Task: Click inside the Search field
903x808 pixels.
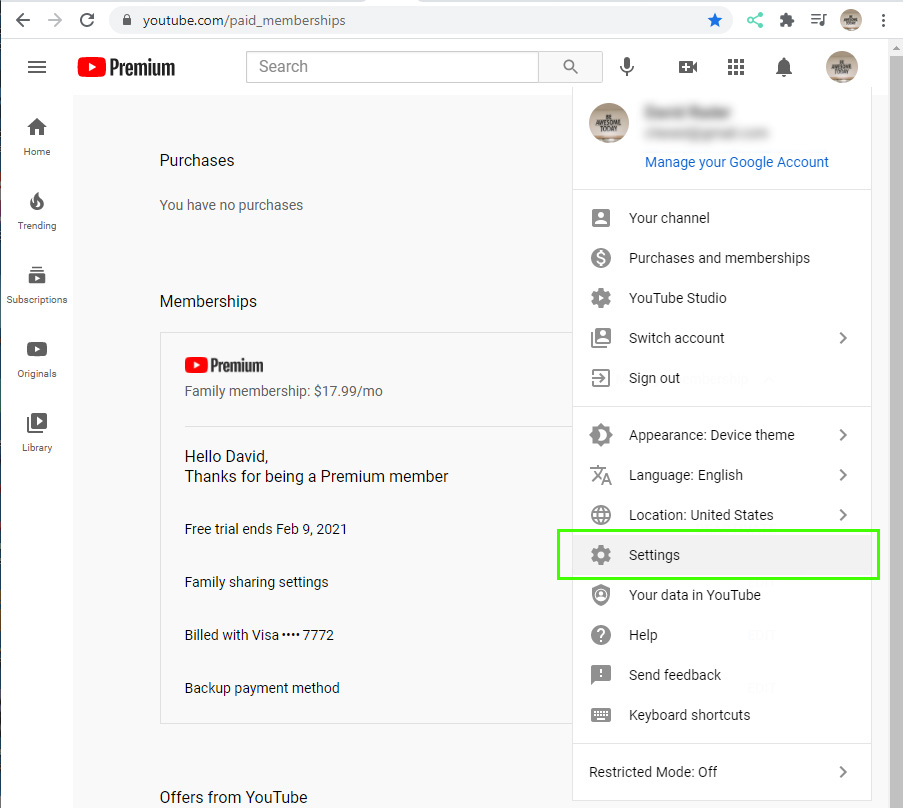Action: coord(392,67)
